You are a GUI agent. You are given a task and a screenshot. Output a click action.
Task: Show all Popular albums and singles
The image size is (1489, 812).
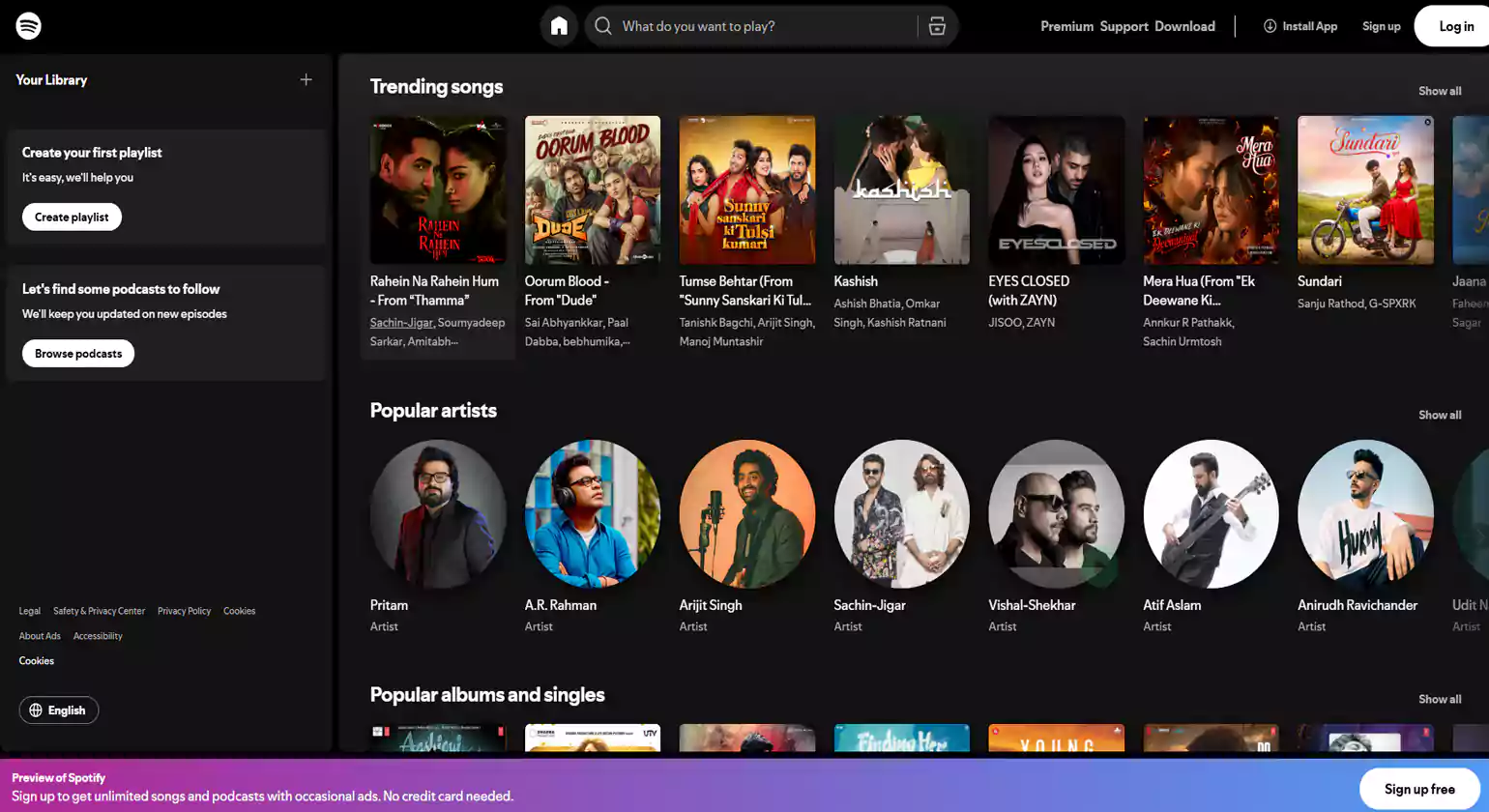pyautogui.click(x=1439, y=699)
